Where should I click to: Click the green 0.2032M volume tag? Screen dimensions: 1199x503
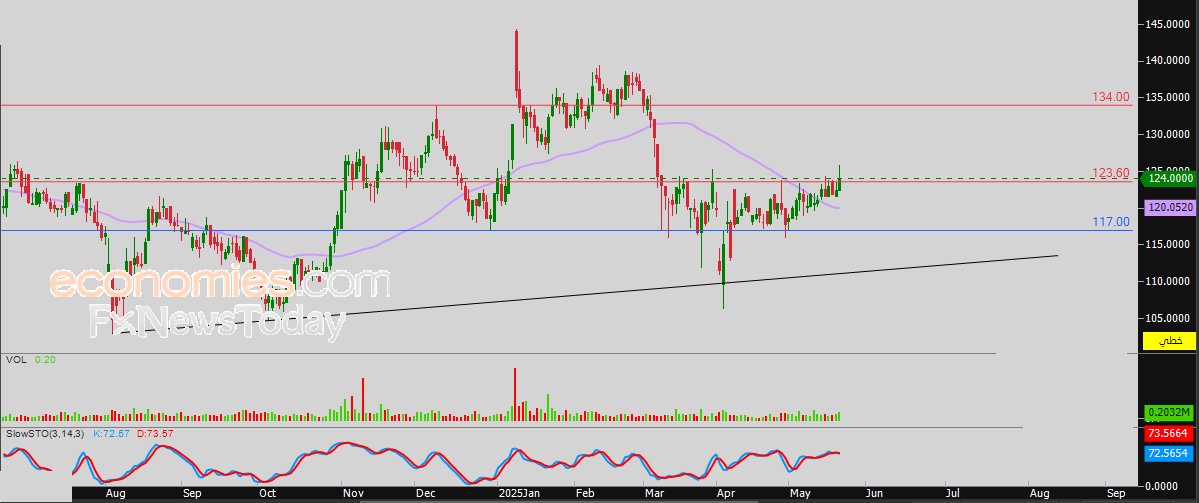1168,413
